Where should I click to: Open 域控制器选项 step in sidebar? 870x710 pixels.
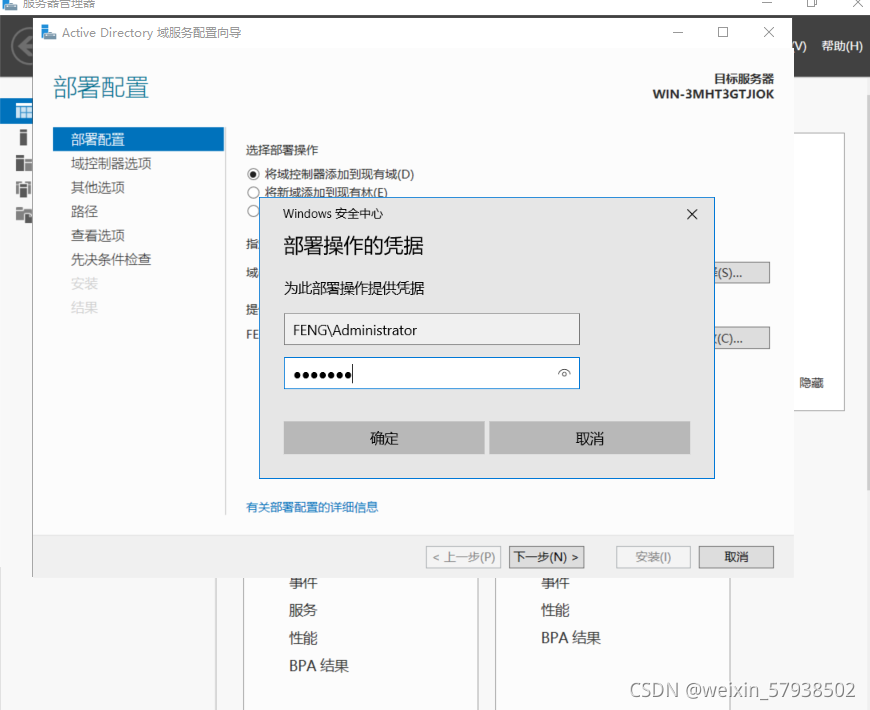tap(111, 164)
